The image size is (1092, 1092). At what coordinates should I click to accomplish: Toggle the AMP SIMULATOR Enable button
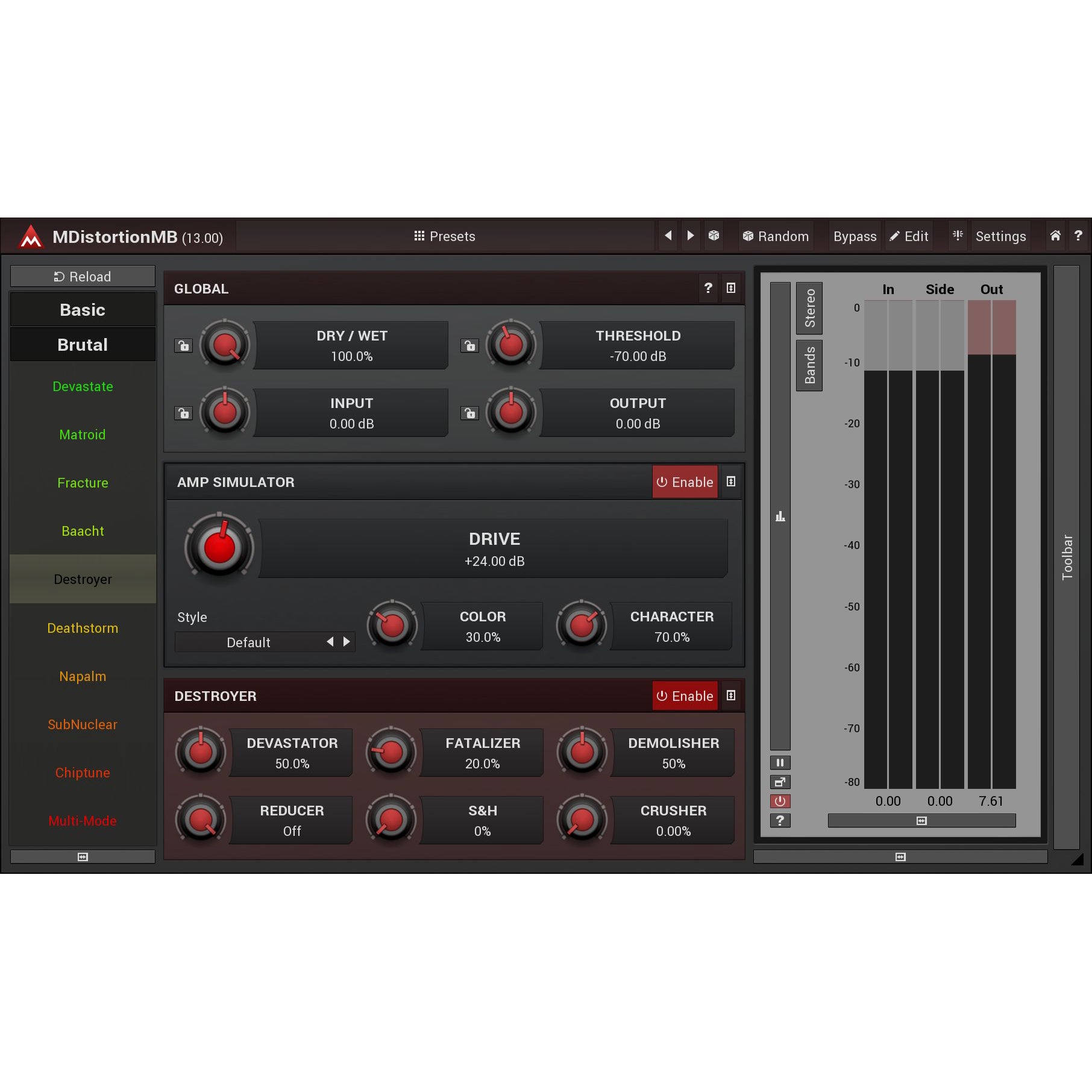[685, 482]
